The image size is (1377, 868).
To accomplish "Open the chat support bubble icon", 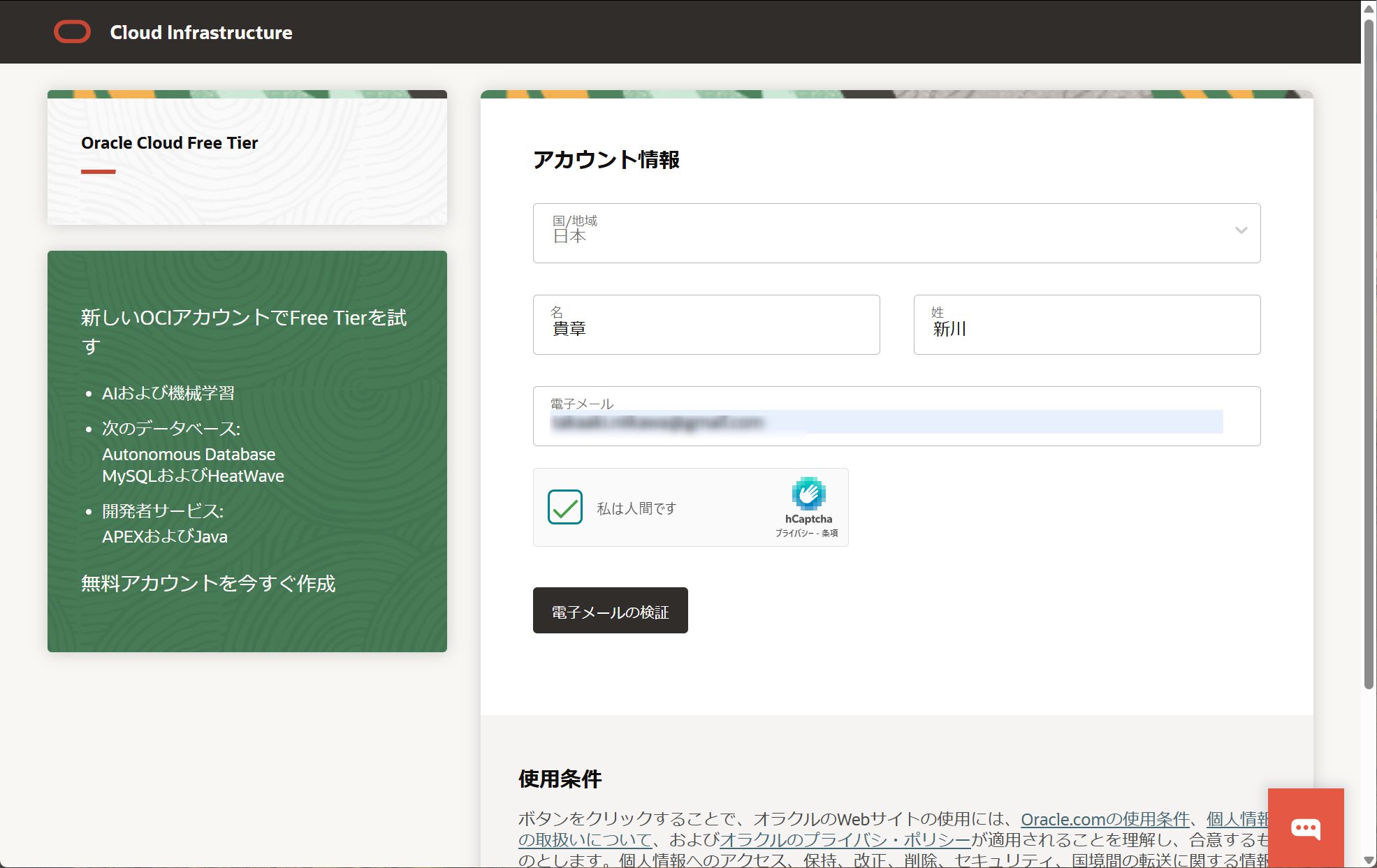I will tap(1305, 828).
